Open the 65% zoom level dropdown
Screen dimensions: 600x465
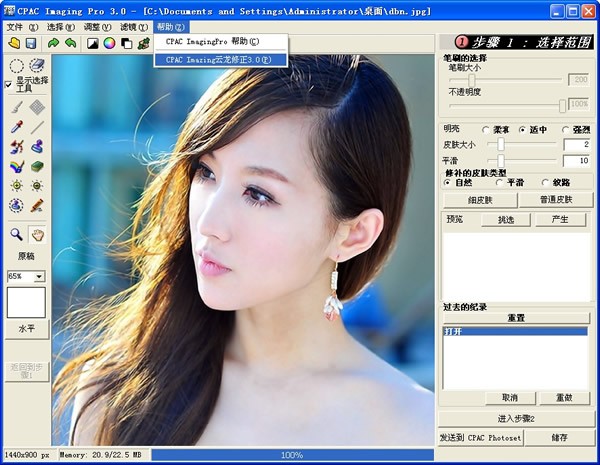tap(39, 276)
